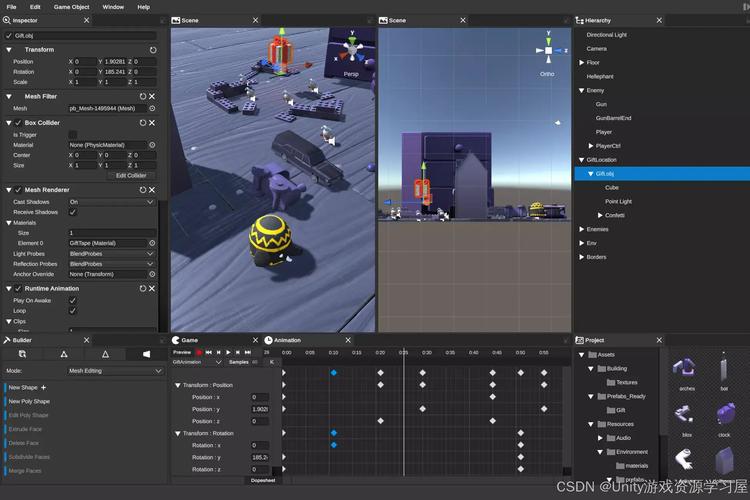This screenshot has height=500, width=750.
Task: Click the New Poly Shape button
Action: 28,401
